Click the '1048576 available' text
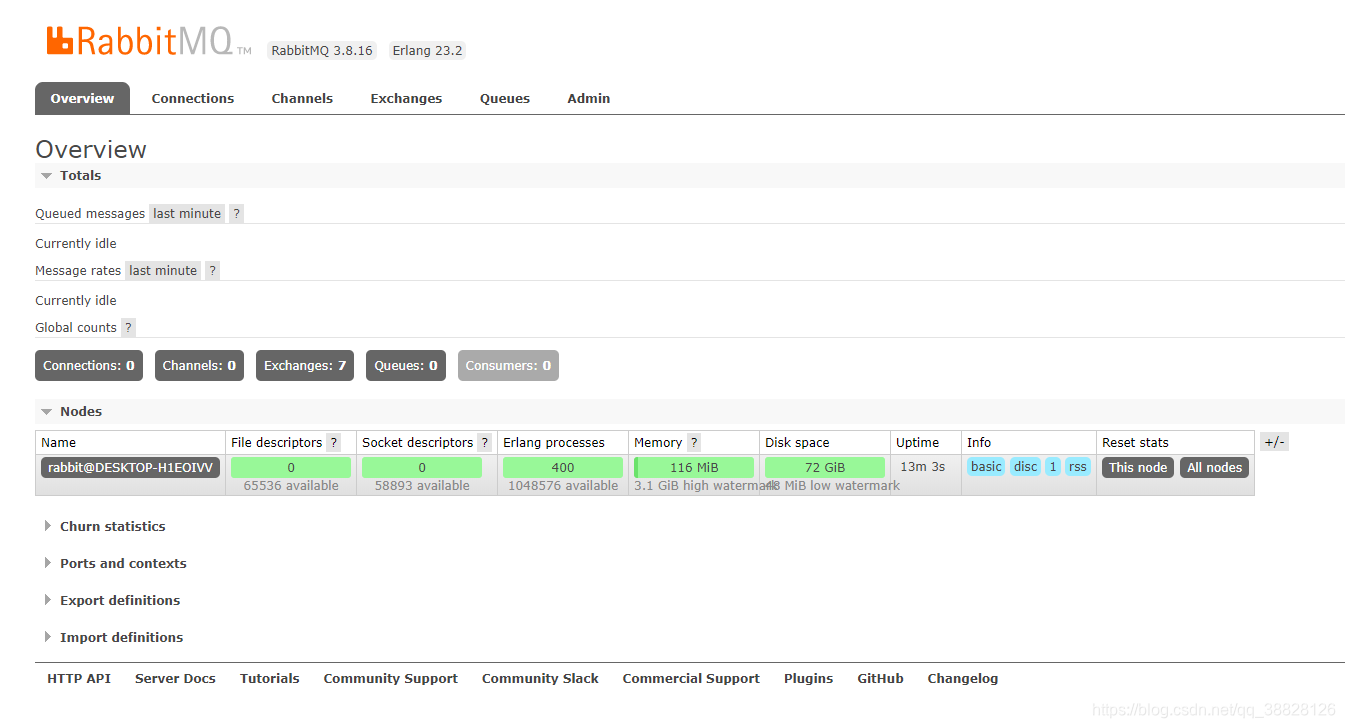Screen dimensions: 1345x728 click(563, 486)
